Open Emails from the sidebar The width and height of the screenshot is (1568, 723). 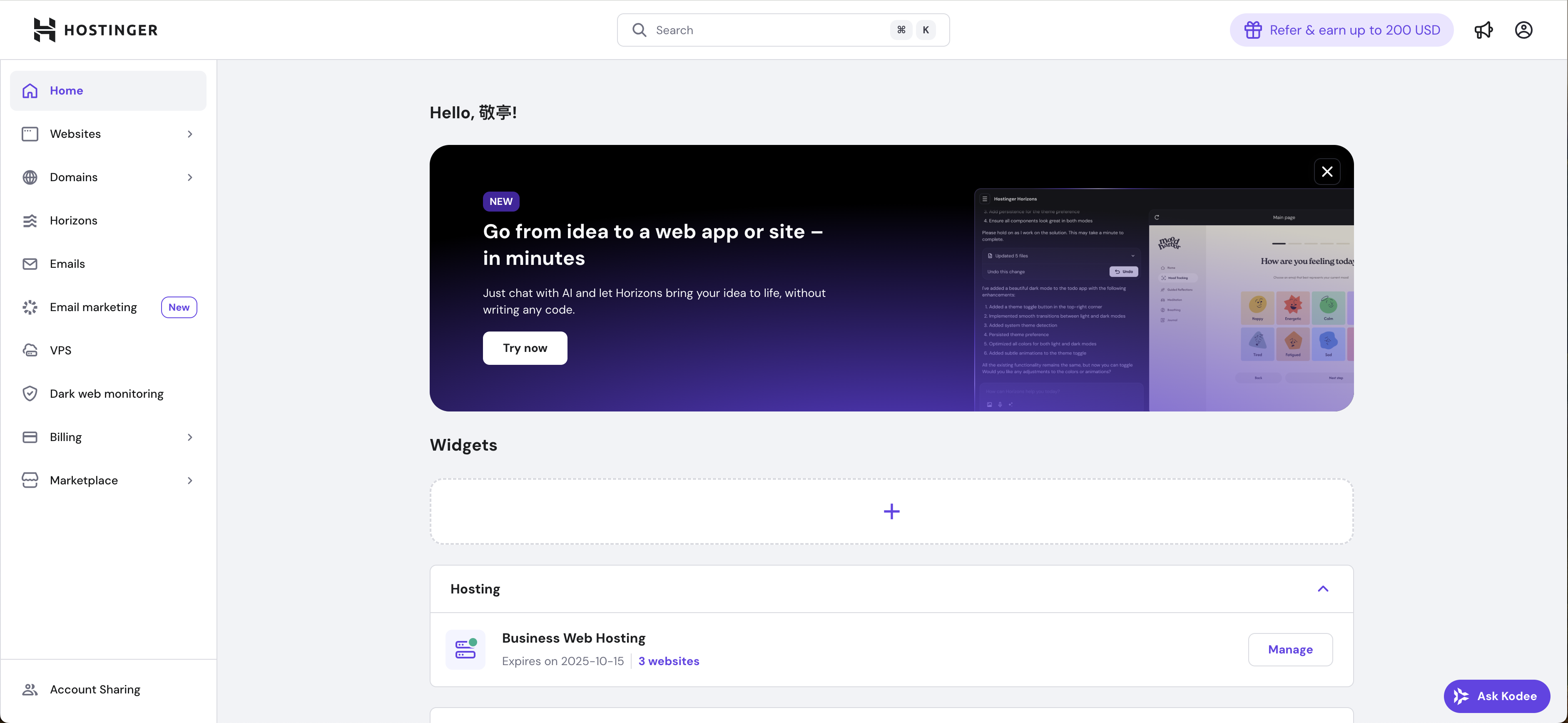tap(108, 264)
